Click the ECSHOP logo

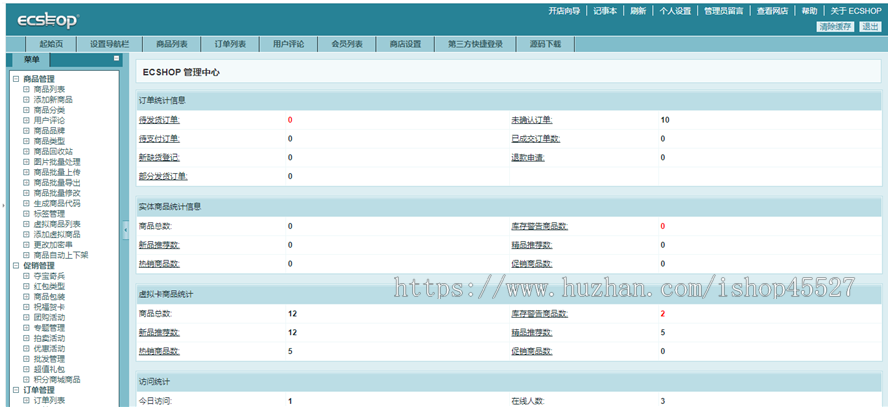48,22
